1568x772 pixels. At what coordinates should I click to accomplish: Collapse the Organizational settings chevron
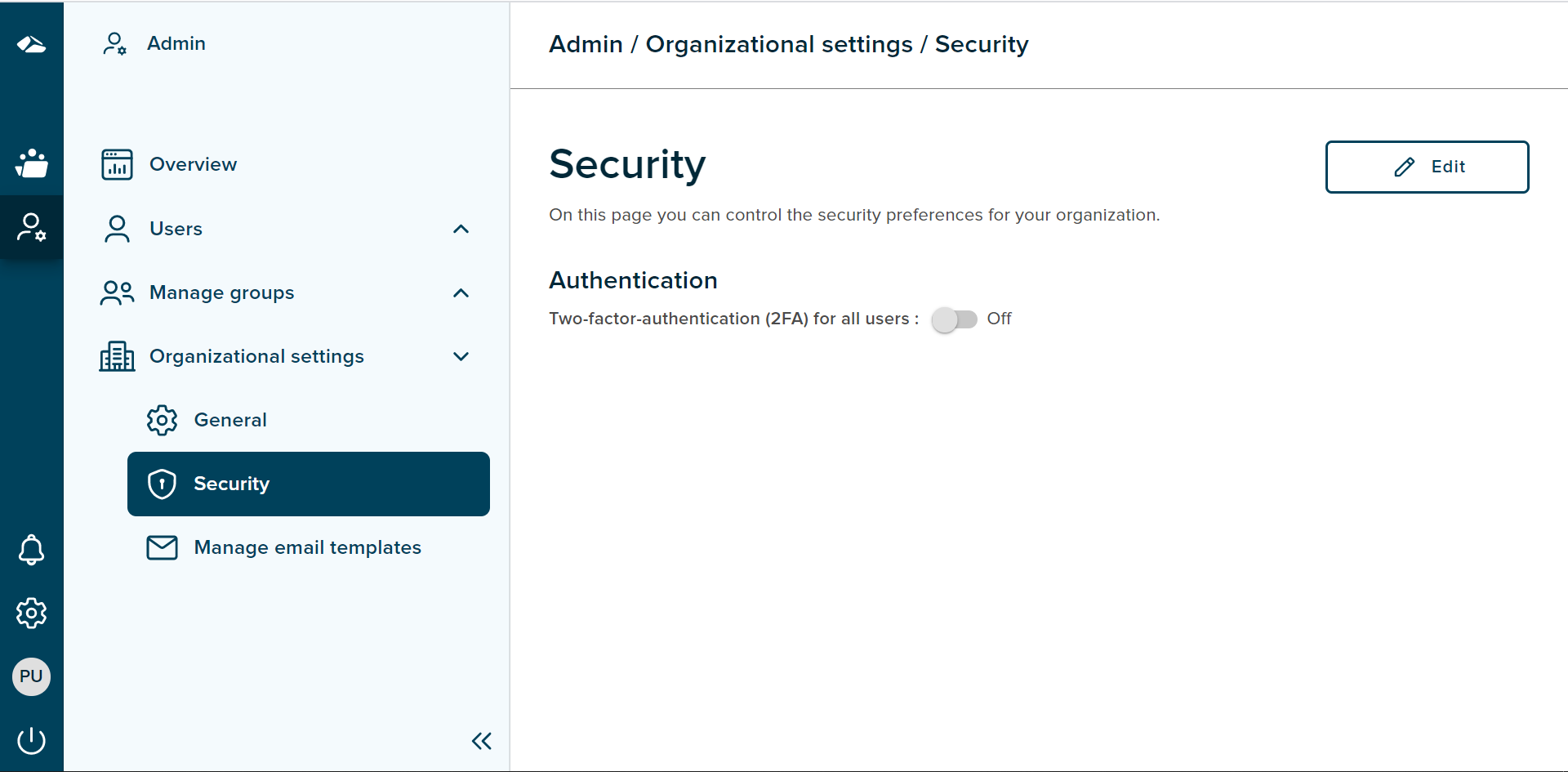[x=461, y=356]
